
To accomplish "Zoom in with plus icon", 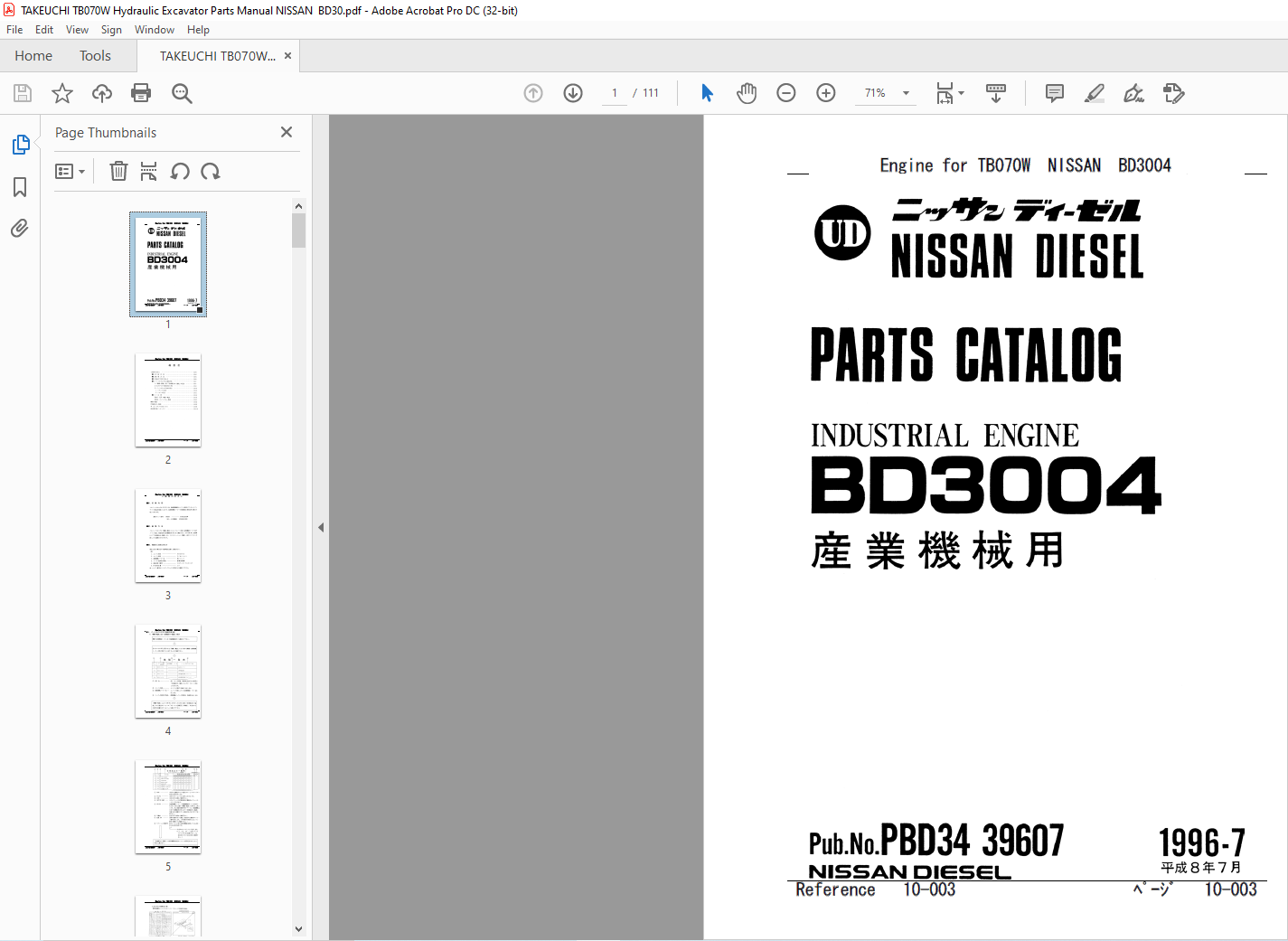I will click(826, 93).
